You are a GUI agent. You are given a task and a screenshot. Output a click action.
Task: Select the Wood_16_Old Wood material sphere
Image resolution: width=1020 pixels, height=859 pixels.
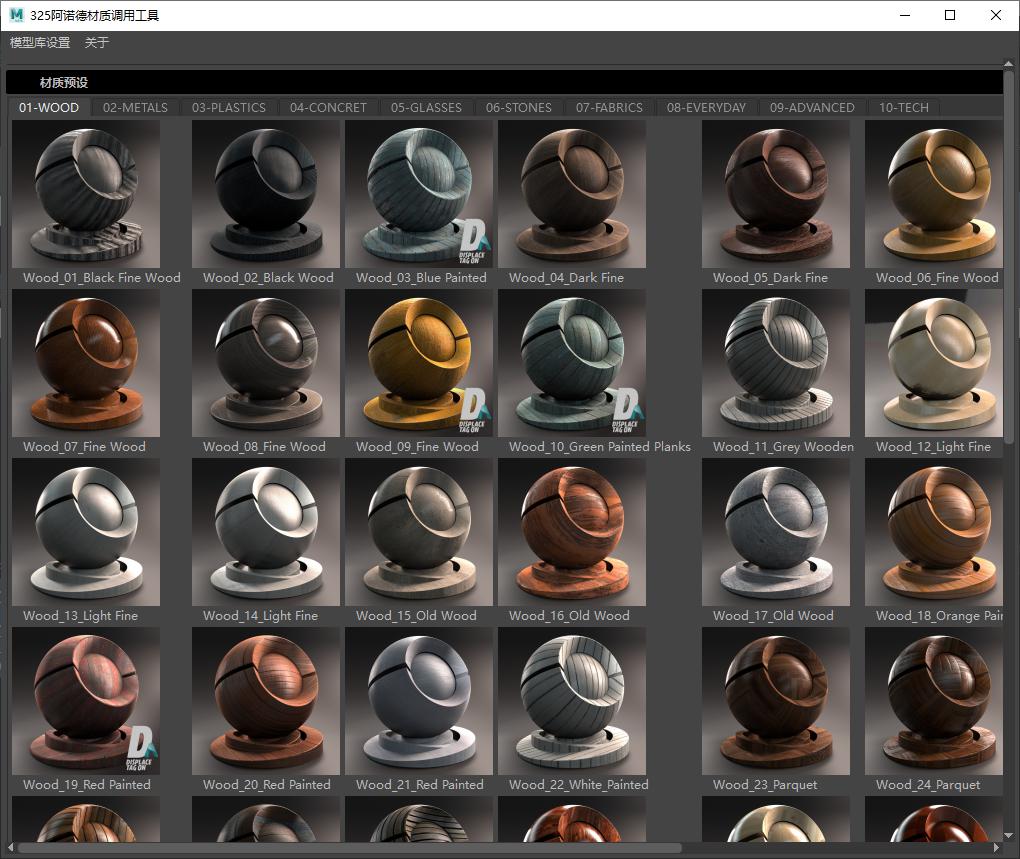(x=572, y=532)
